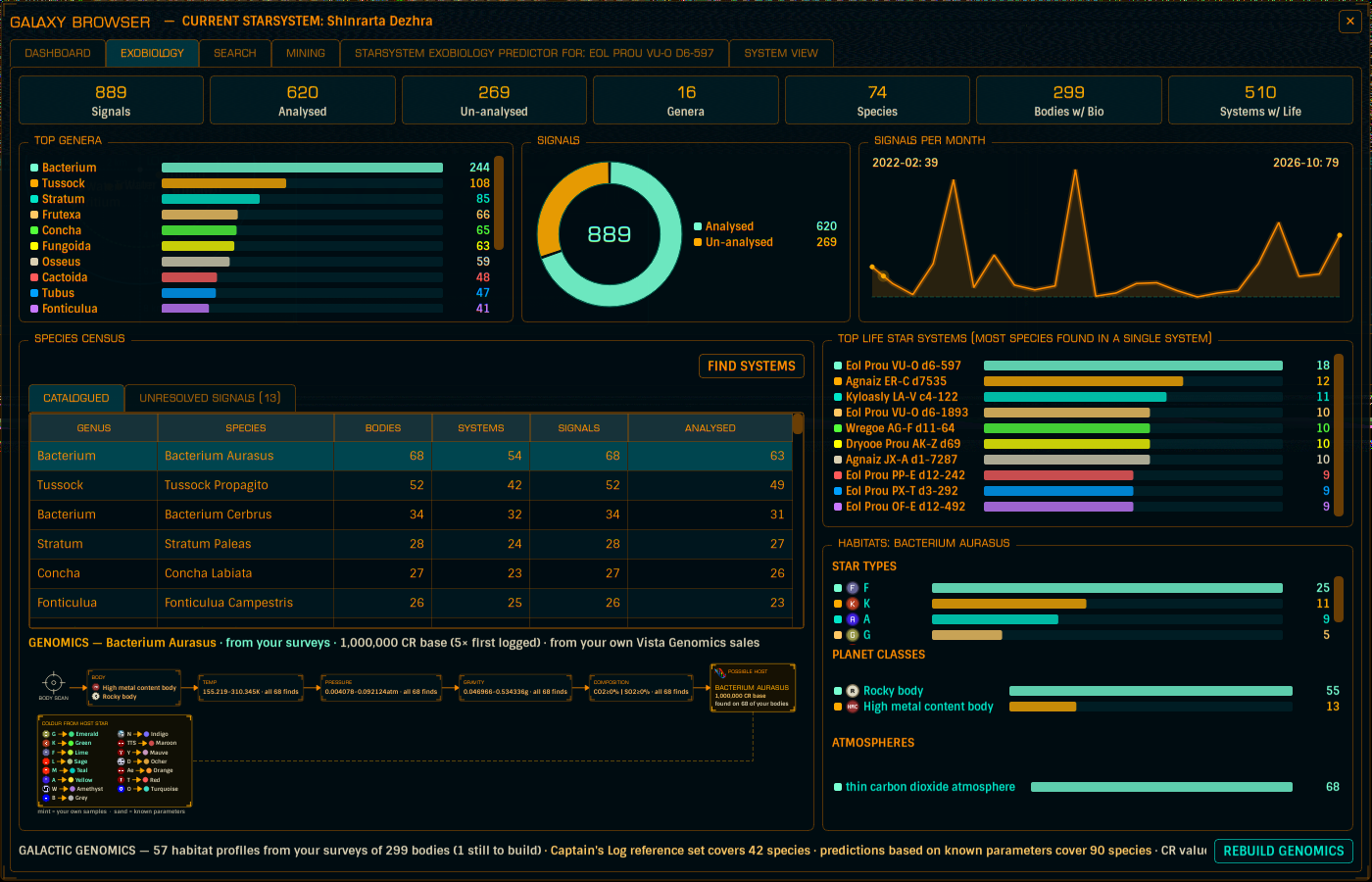Click the F star type icon
Image resolution: width=1372 pixels, height=882 pixels.
coord(853,588)
